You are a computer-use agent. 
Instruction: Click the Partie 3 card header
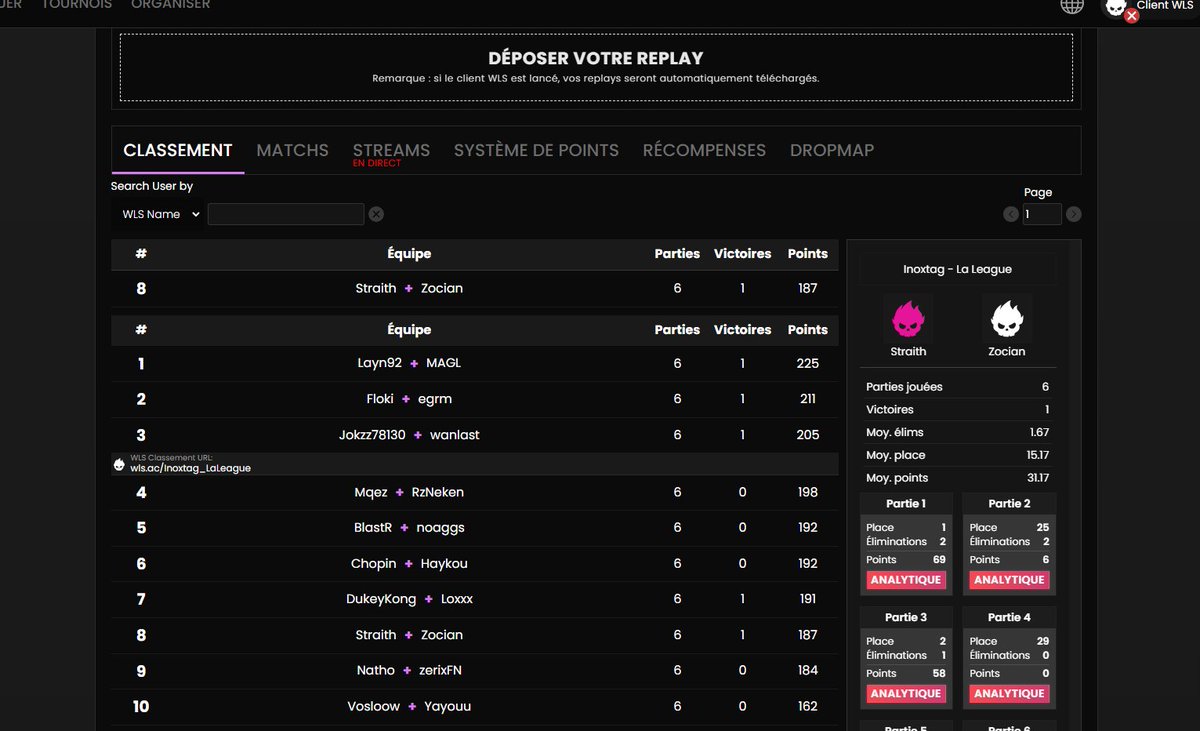click(905, 618)
